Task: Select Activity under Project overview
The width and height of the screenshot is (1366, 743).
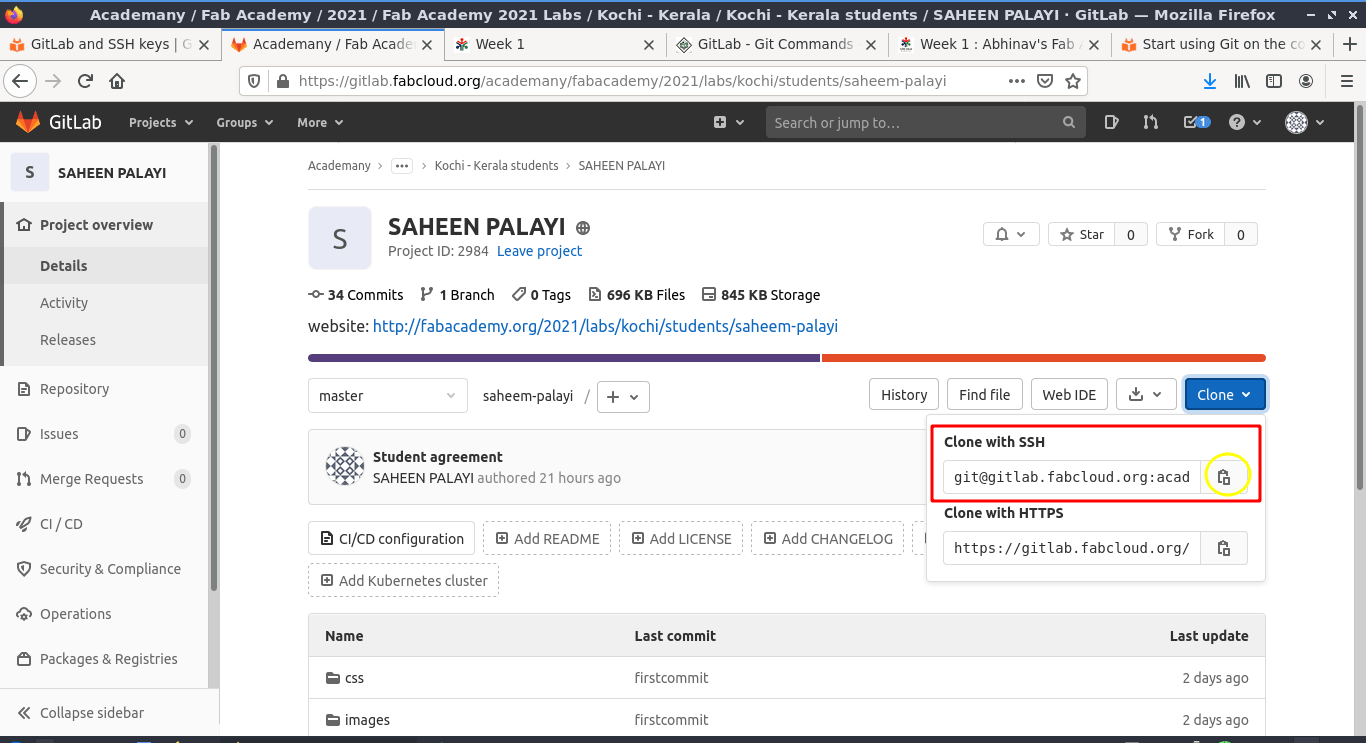Action: pyautogui.click(x=64, y=303)
